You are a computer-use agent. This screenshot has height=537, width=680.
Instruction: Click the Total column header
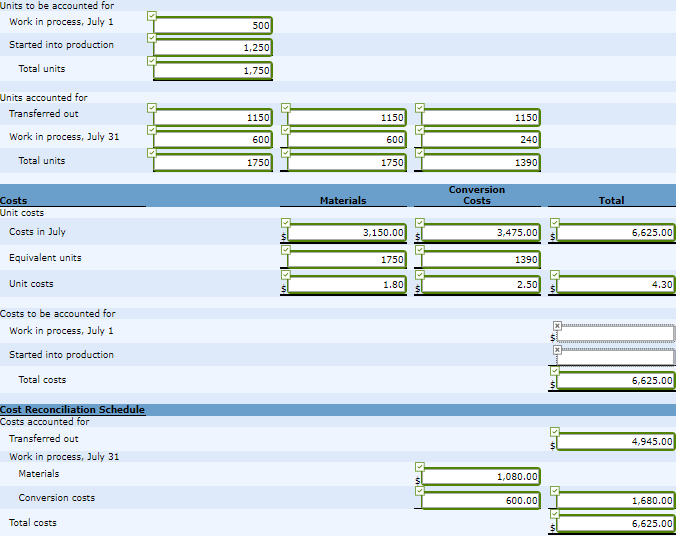pos(611,200)
